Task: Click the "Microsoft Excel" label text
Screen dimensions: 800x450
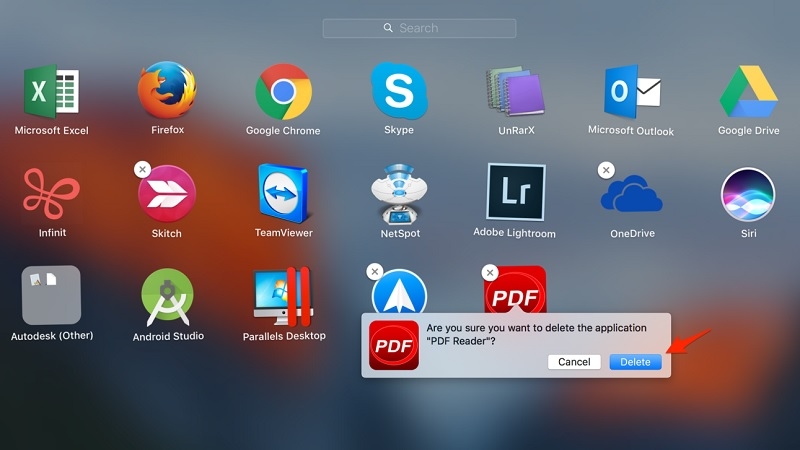Action: (x=52, y=131)
